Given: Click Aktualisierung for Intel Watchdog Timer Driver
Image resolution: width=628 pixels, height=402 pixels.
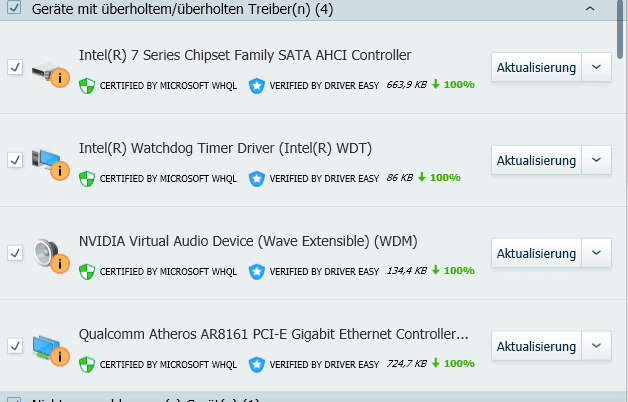Looking at the screenshot, I should [x=536, y=160].
